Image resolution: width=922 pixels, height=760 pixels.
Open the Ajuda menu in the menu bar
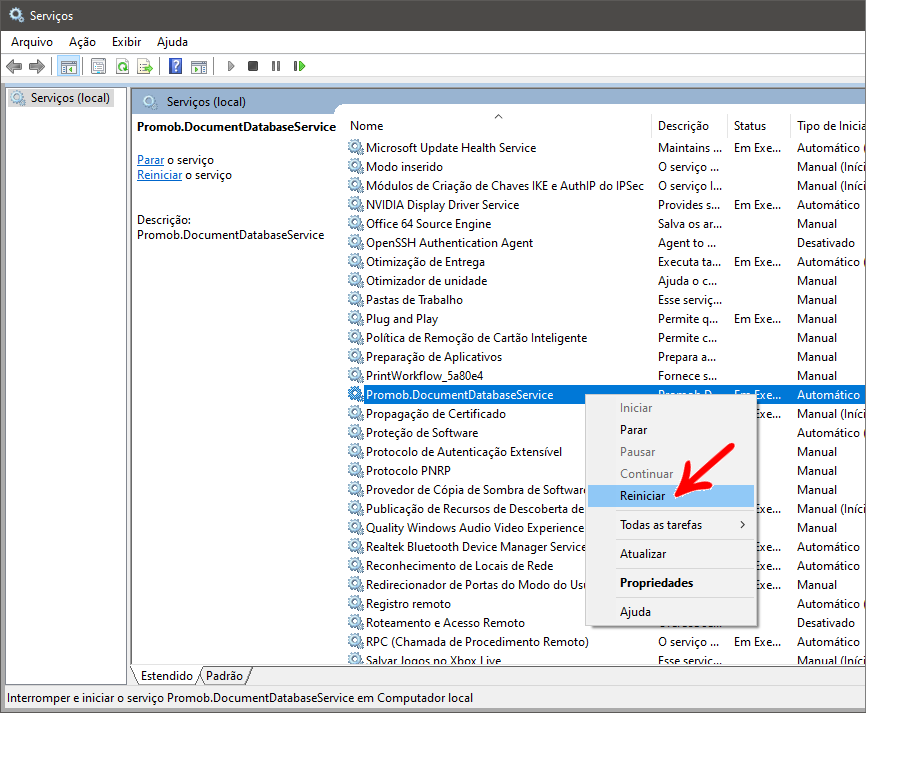click(172, 42)
